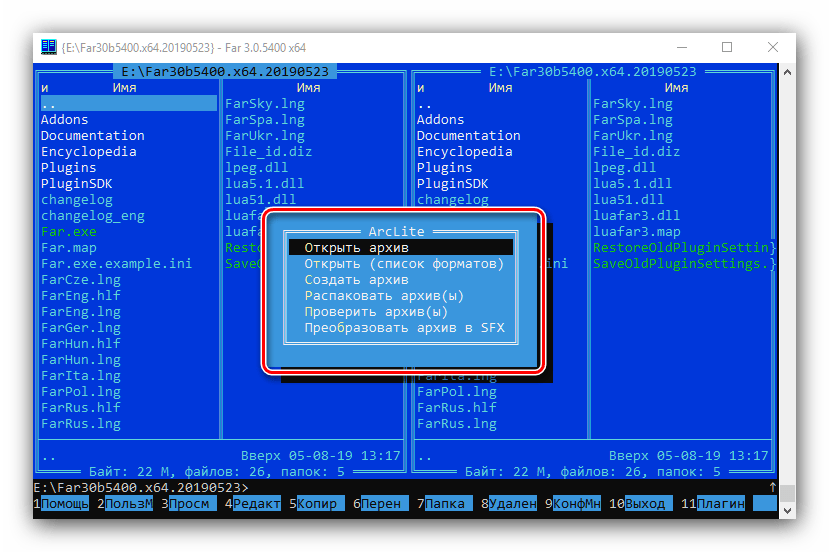Select FarRus.lng in left panel
829x552 pixels.
click(x=81, y=424)
